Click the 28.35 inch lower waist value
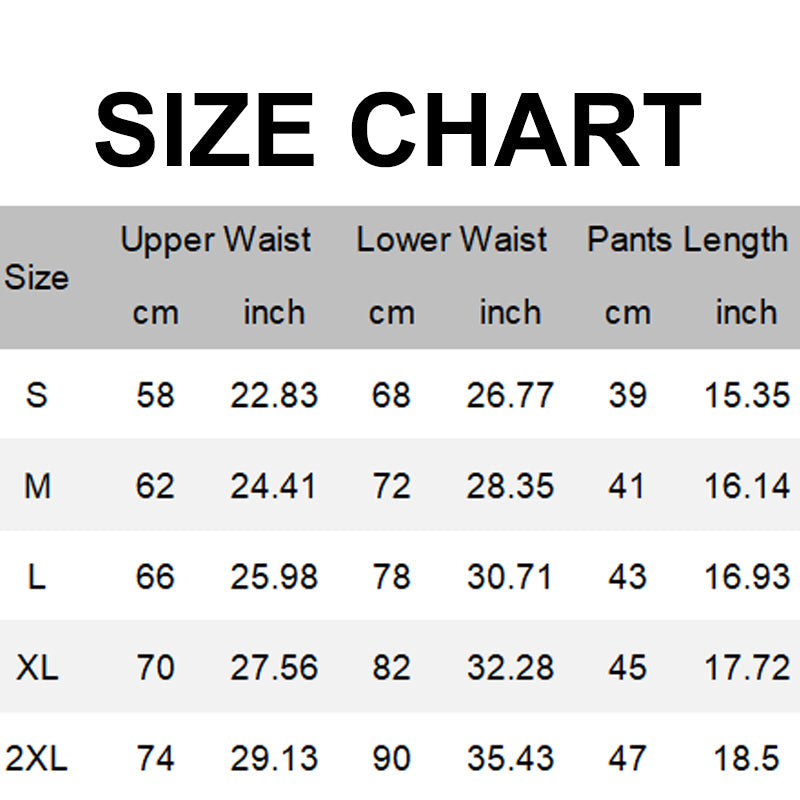 click(x=510, y=486)
